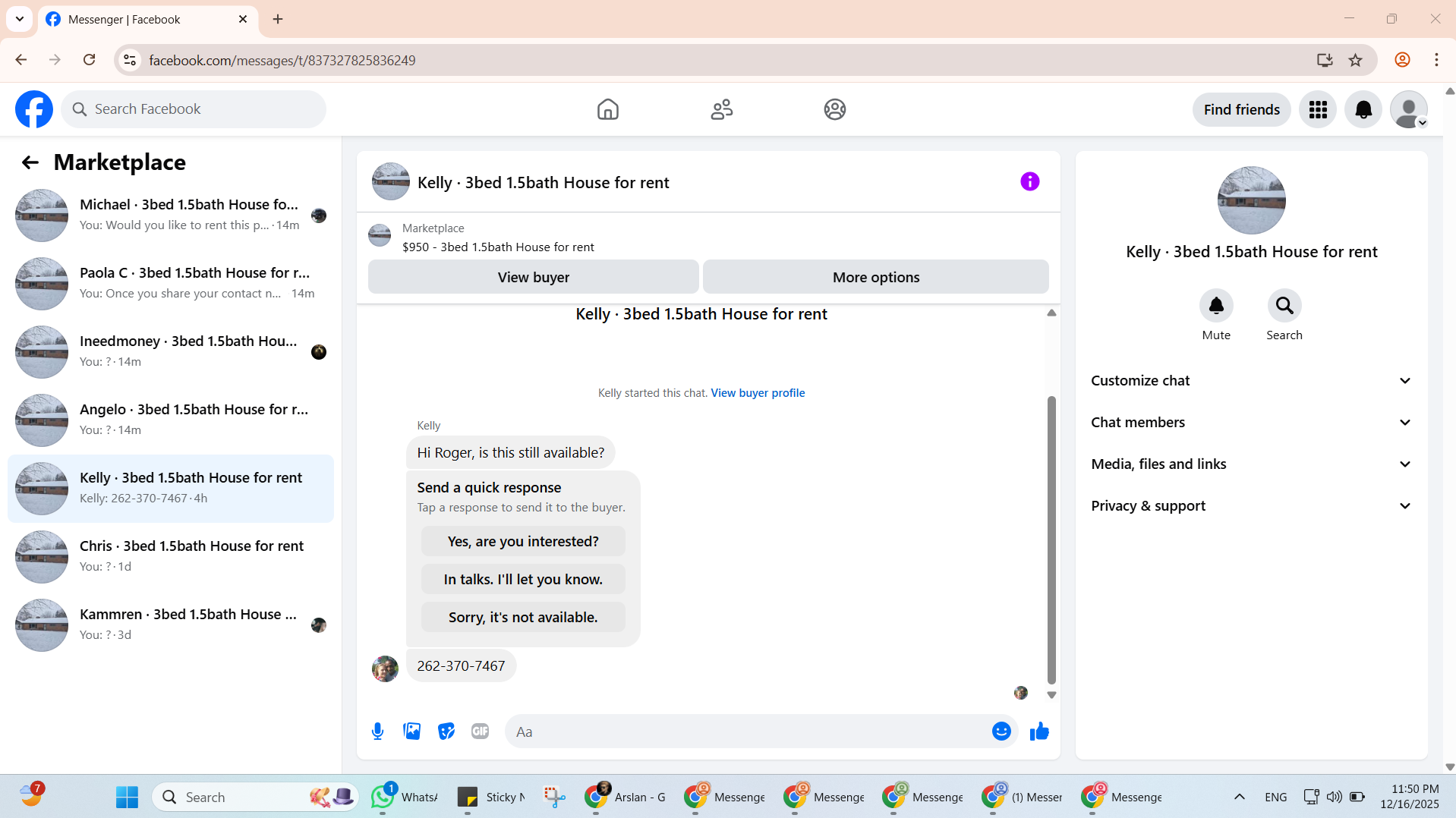Click the More options button
The width and height of the screenshot is (1456, 818).
point(876,277)
